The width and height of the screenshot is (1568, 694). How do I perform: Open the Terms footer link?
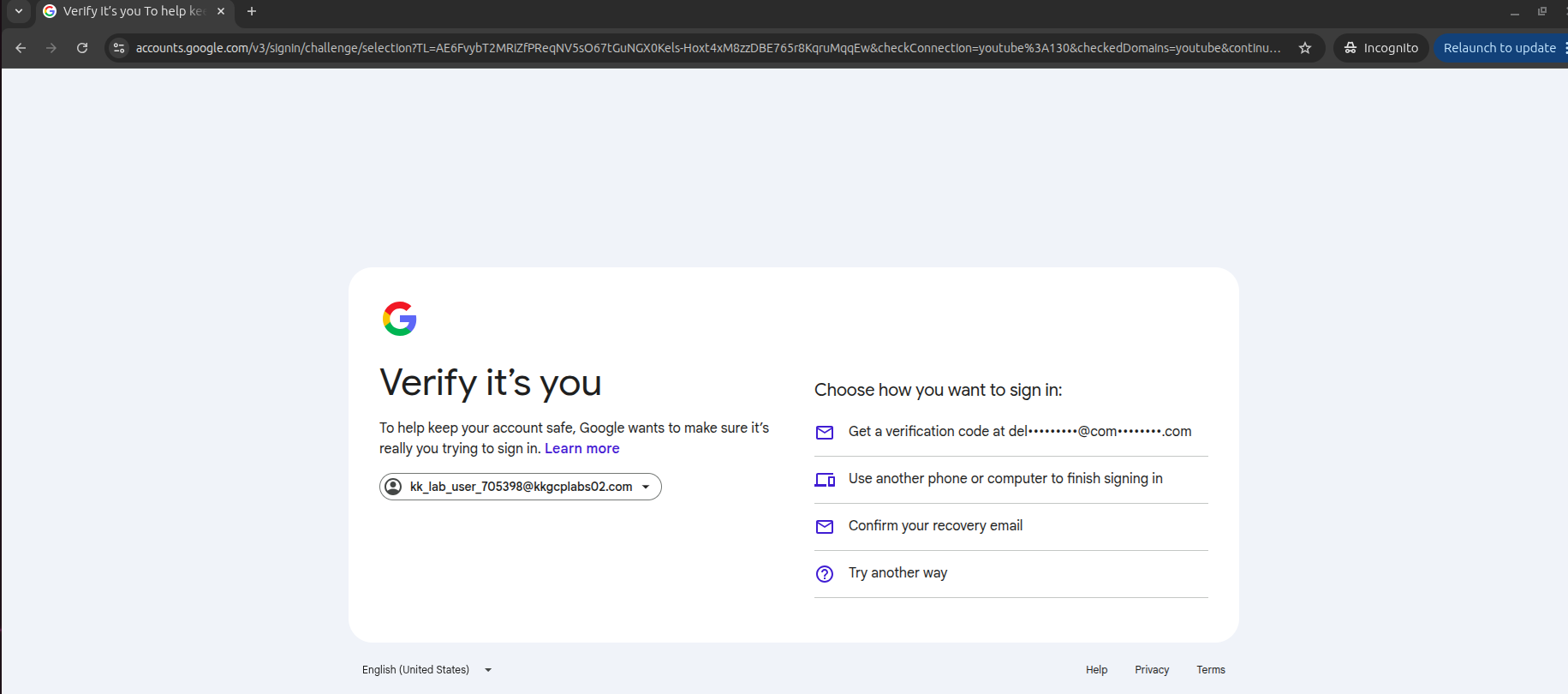pyautogui.click(x=1211, y=670)
